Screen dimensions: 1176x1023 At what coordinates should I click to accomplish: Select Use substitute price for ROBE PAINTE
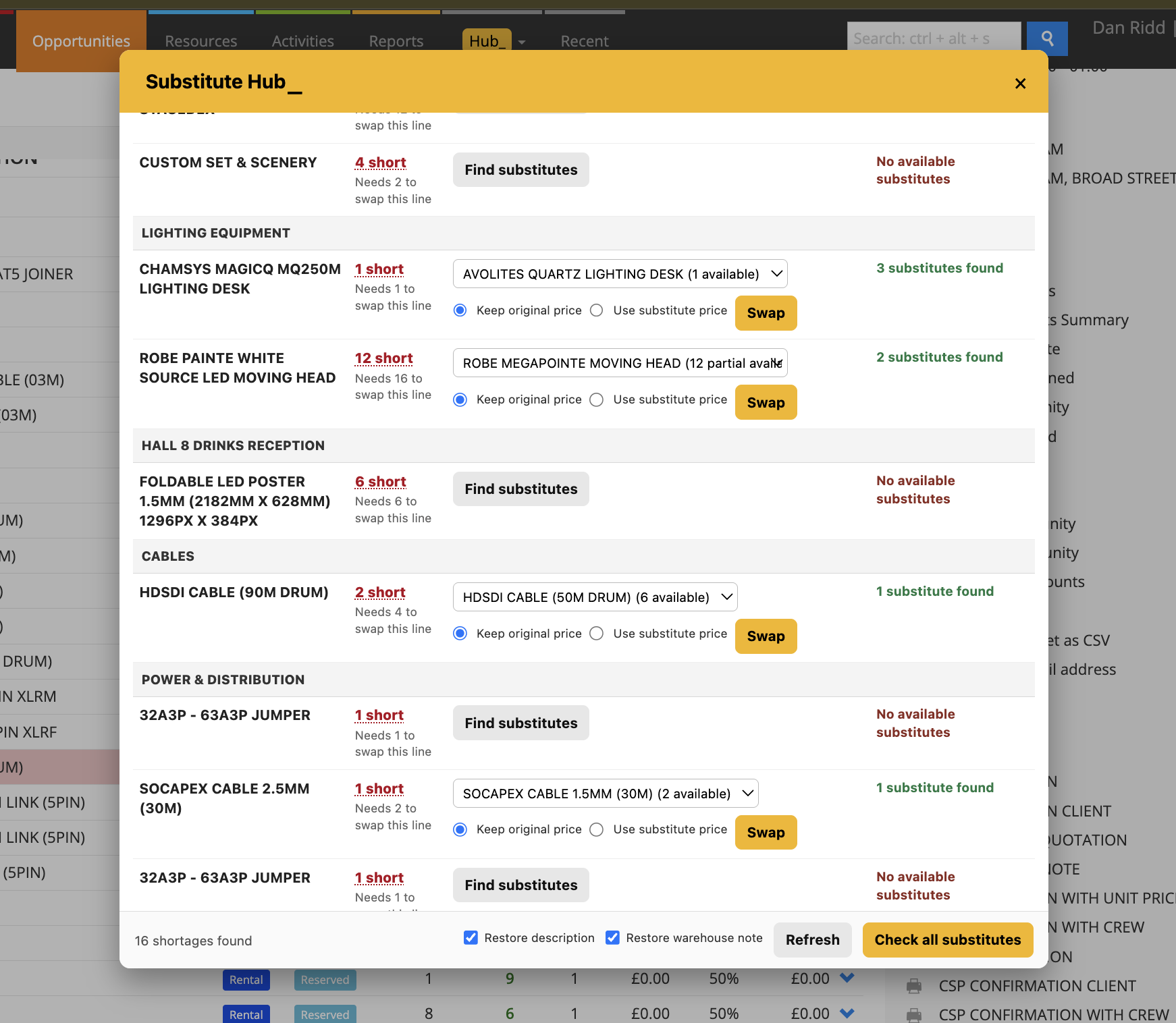(x=597, y=399)
